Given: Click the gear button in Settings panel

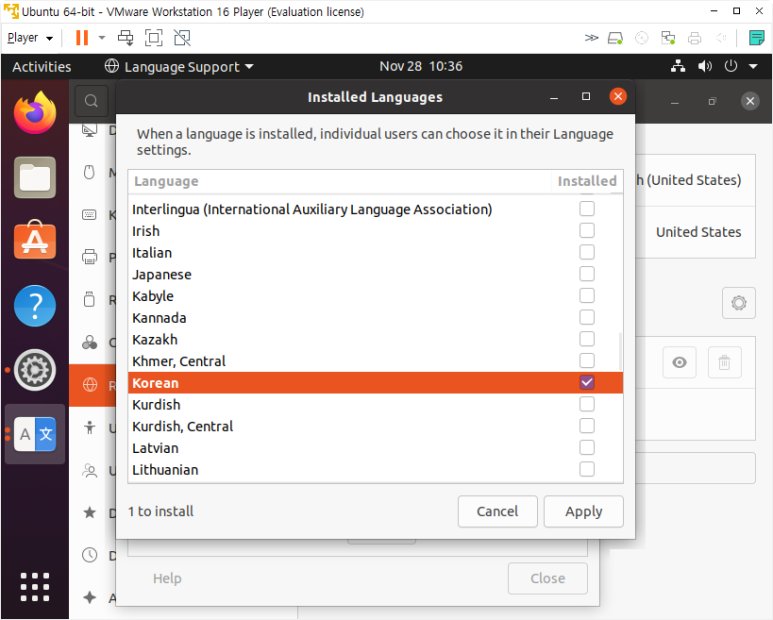Looking at the screenshot, I should [x=738, y=303].
